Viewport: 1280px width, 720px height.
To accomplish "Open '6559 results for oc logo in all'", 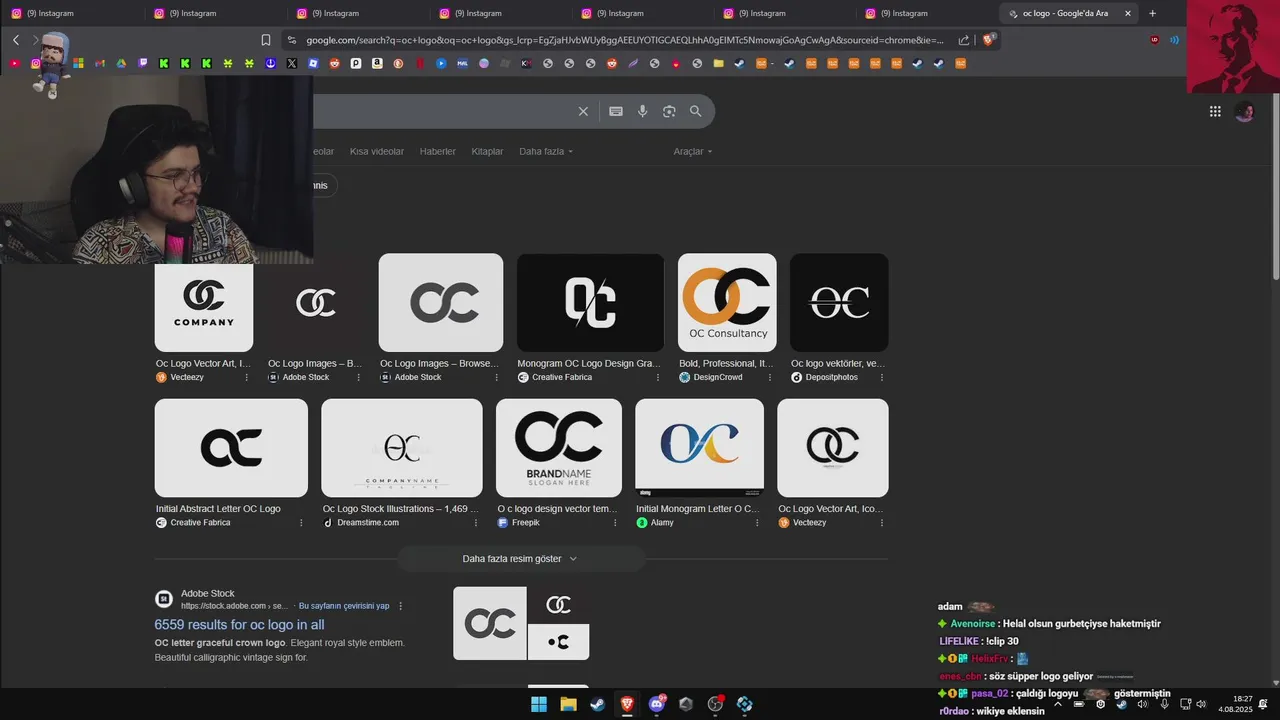I will click(239, 624).
